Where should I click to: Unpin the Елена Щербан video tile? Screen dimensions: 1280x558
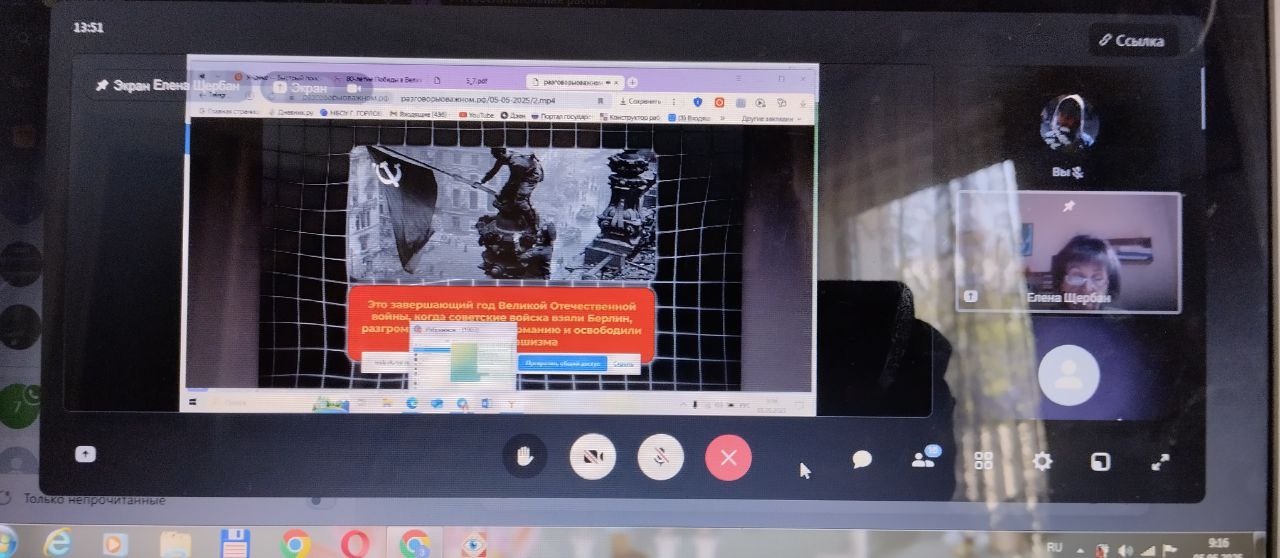1068,206
